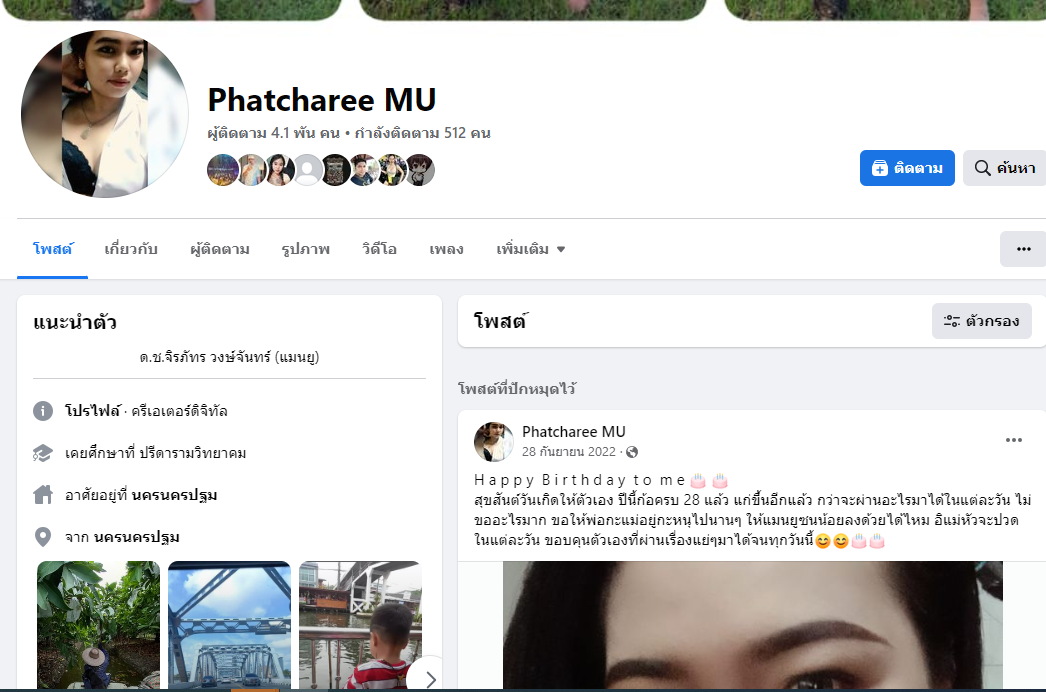Open the steel bridge photo thumbnail
The width and height of the screenshot is (1046, 692).
(x=229, y=625)
